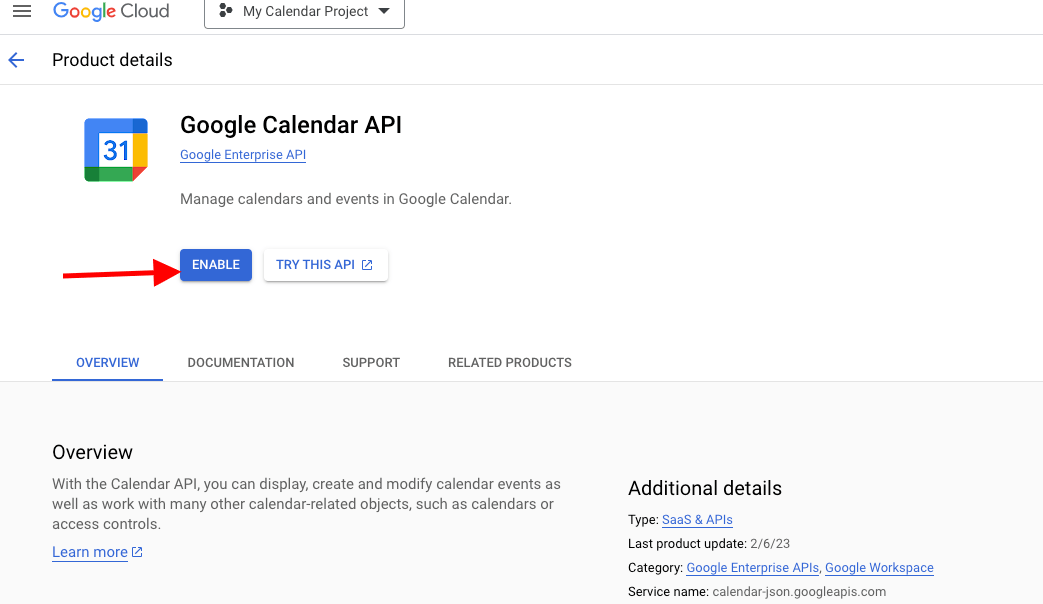
Task: Switch to the SUPPORT tab
Action: point(370,362)
